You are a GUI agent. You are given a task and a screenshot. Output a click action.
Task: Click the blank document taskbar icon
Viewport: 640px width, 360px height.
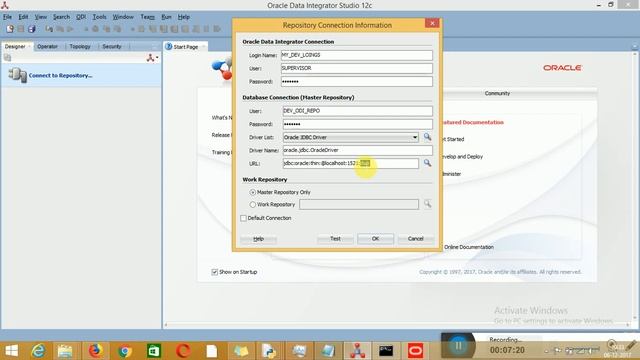[x=211, y=351]
